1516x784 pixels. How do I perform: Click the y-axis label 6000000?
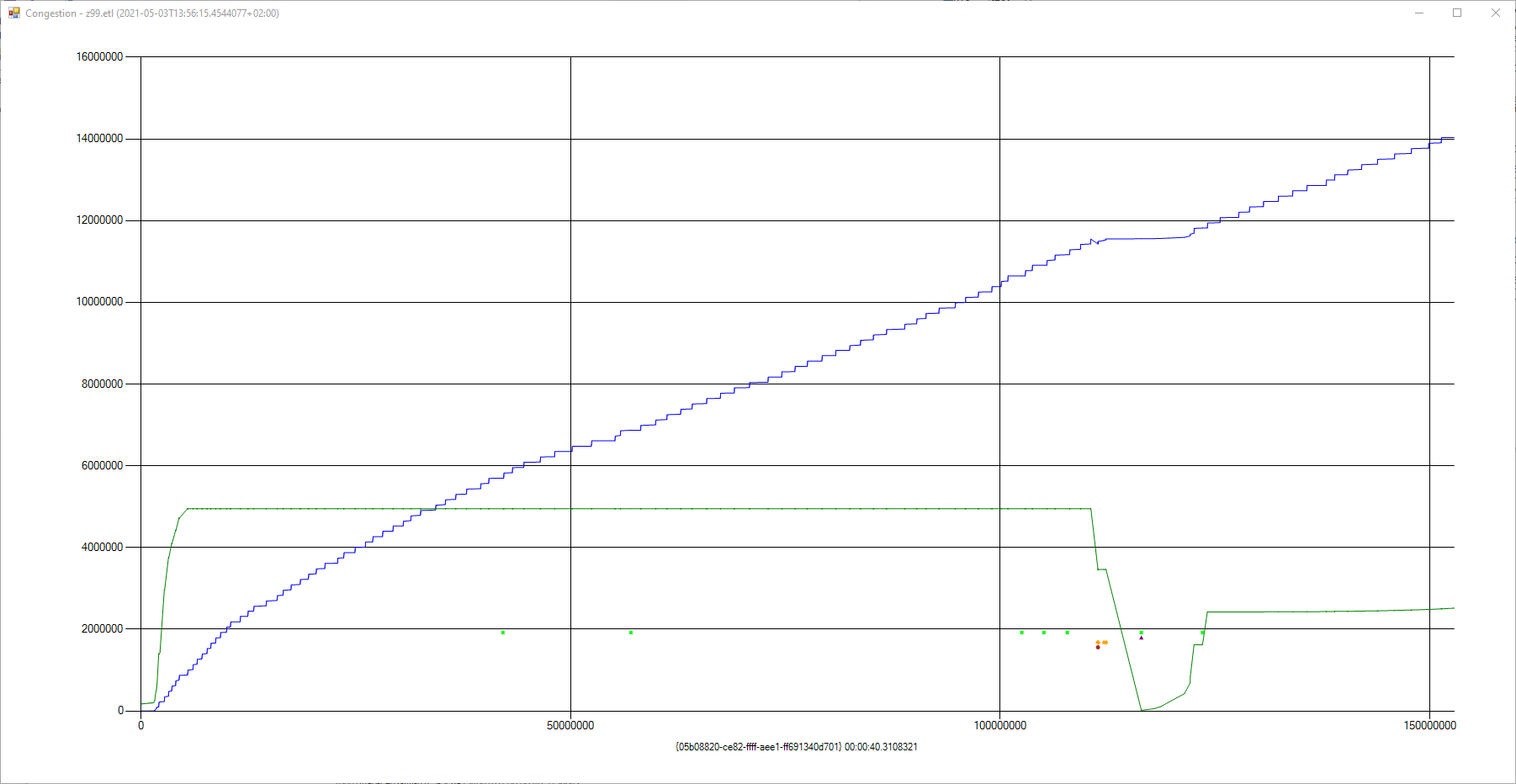coord(102,465)
